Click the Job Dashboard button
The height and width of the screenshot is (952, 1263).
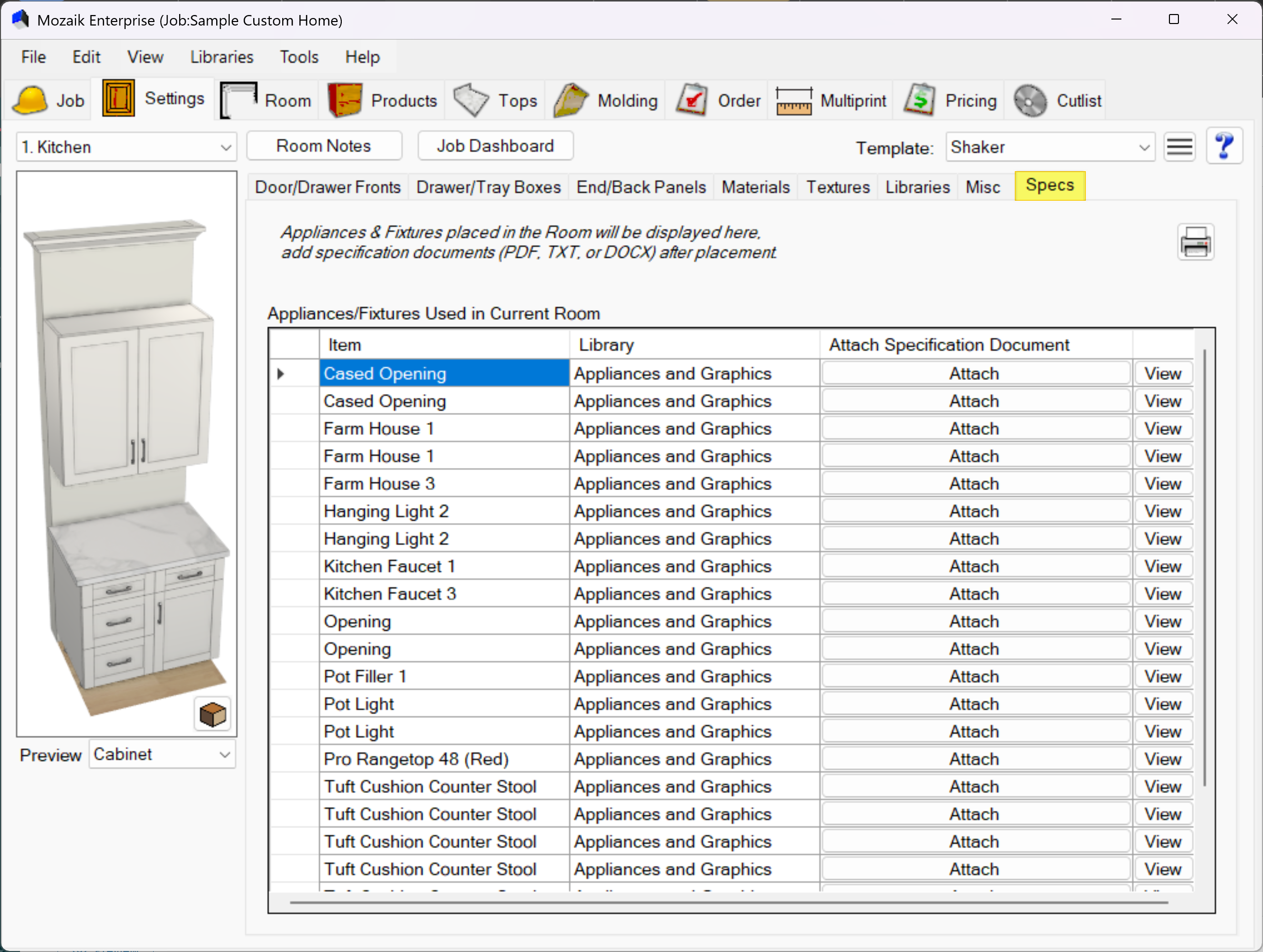(x=495, y=146)
